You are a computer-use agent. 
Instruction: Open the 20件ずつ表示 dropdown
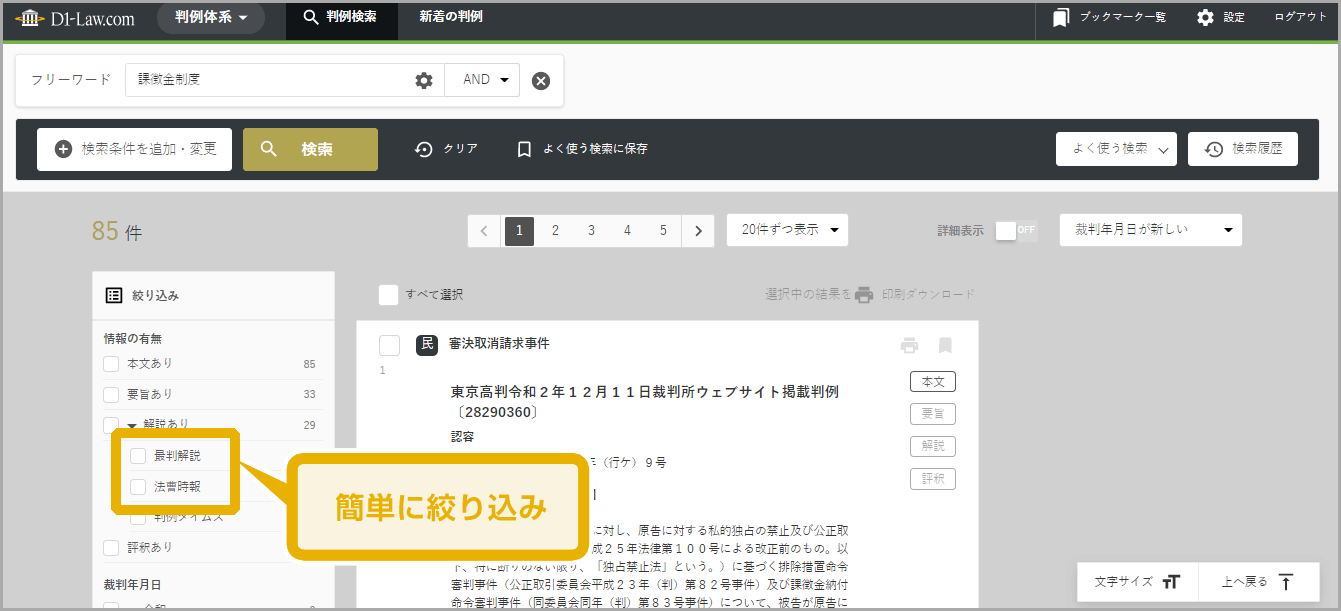coord(787,230)
